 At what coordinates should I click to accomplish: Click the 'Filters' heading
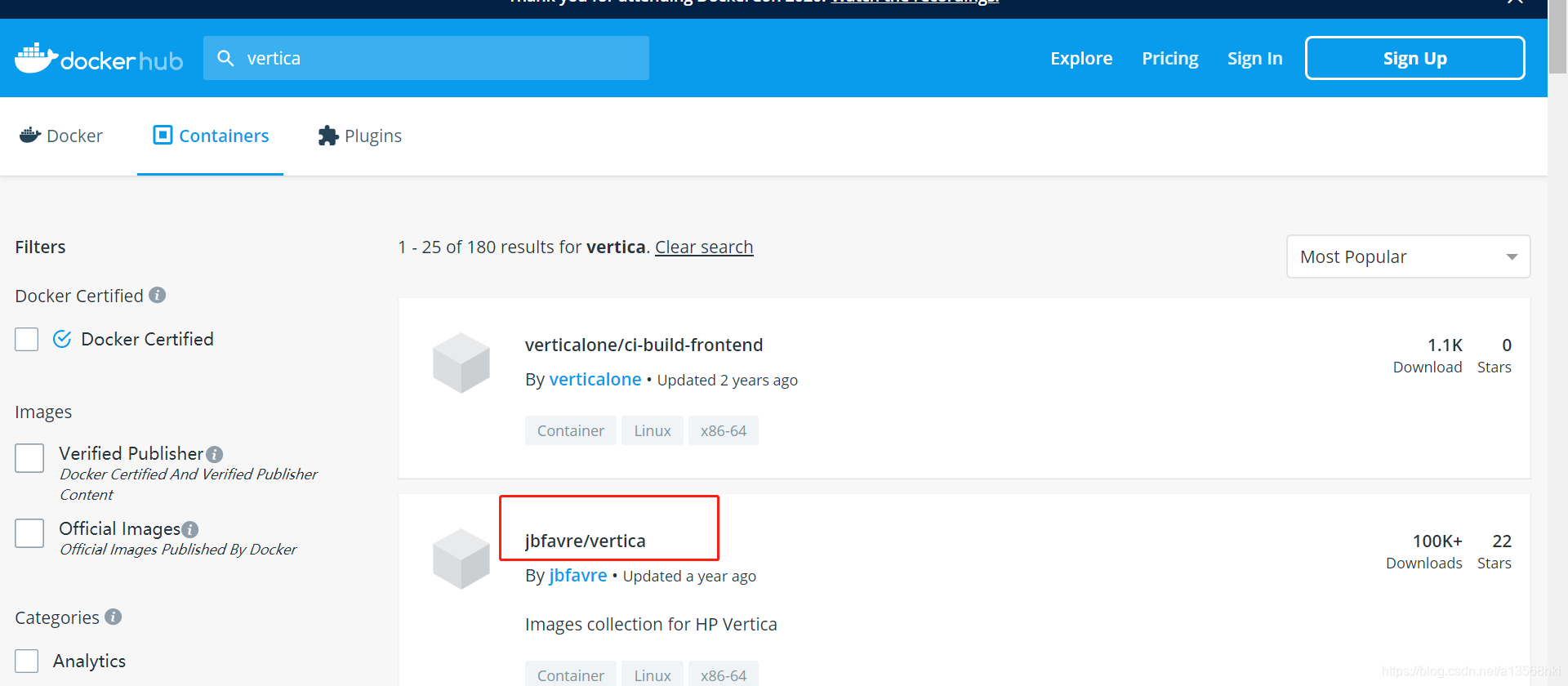coord(40,247)
